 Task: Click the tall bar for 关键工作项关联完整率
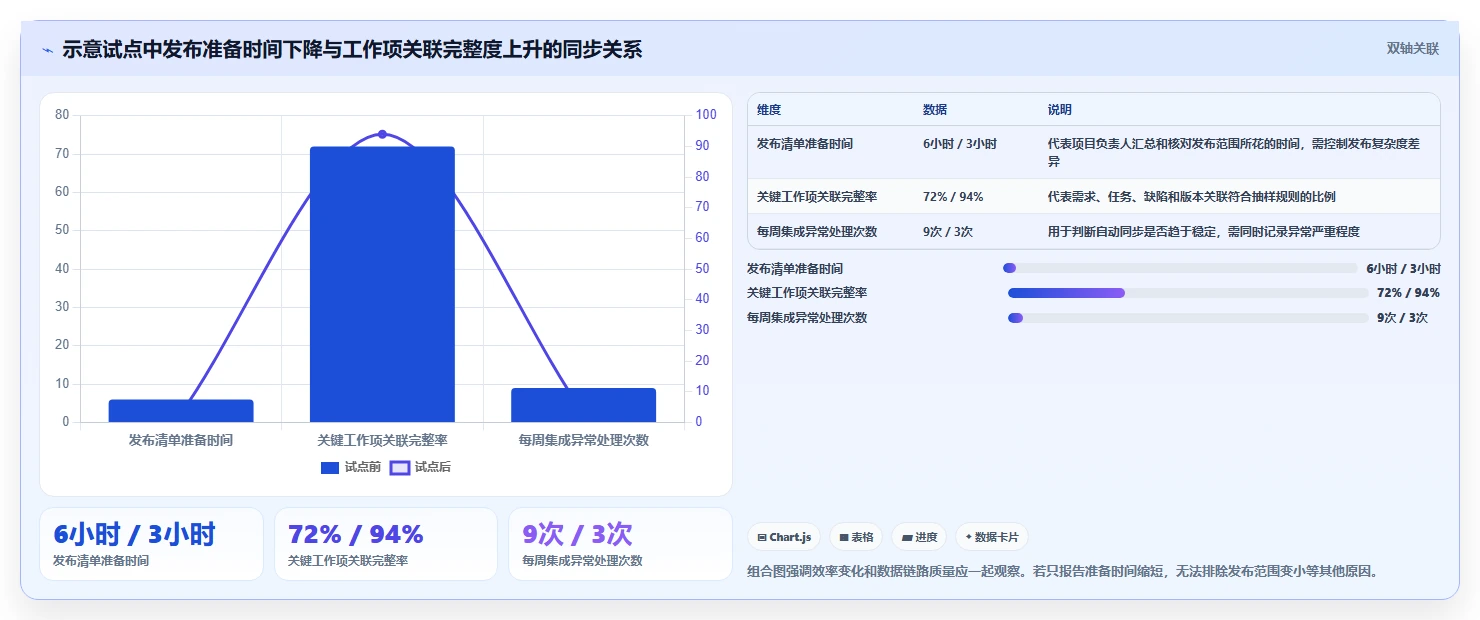[382, 284]
